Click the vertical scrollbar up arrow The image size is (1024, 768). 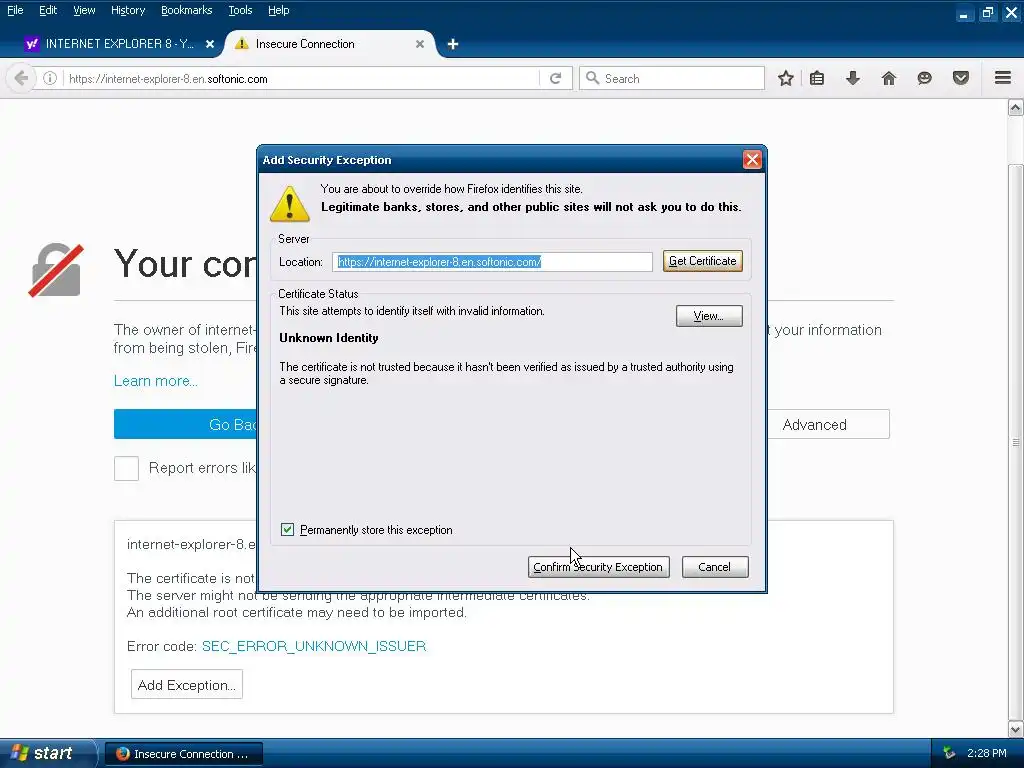click(1015, 107)
